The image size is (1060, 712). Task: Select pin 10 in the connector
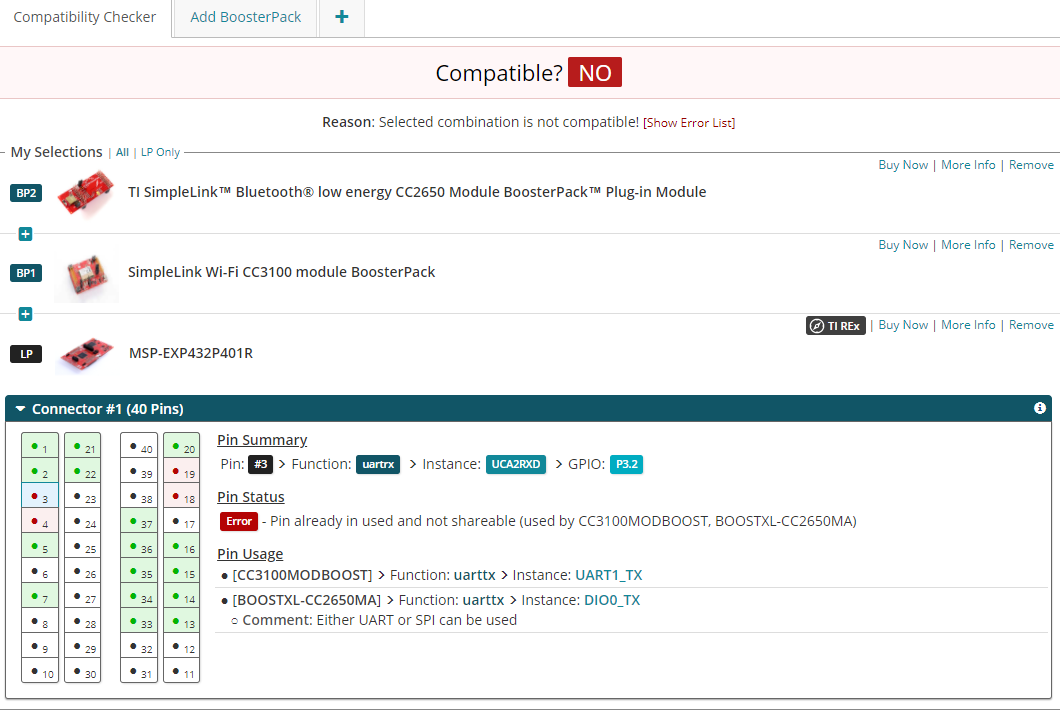[x=40, y=671]
